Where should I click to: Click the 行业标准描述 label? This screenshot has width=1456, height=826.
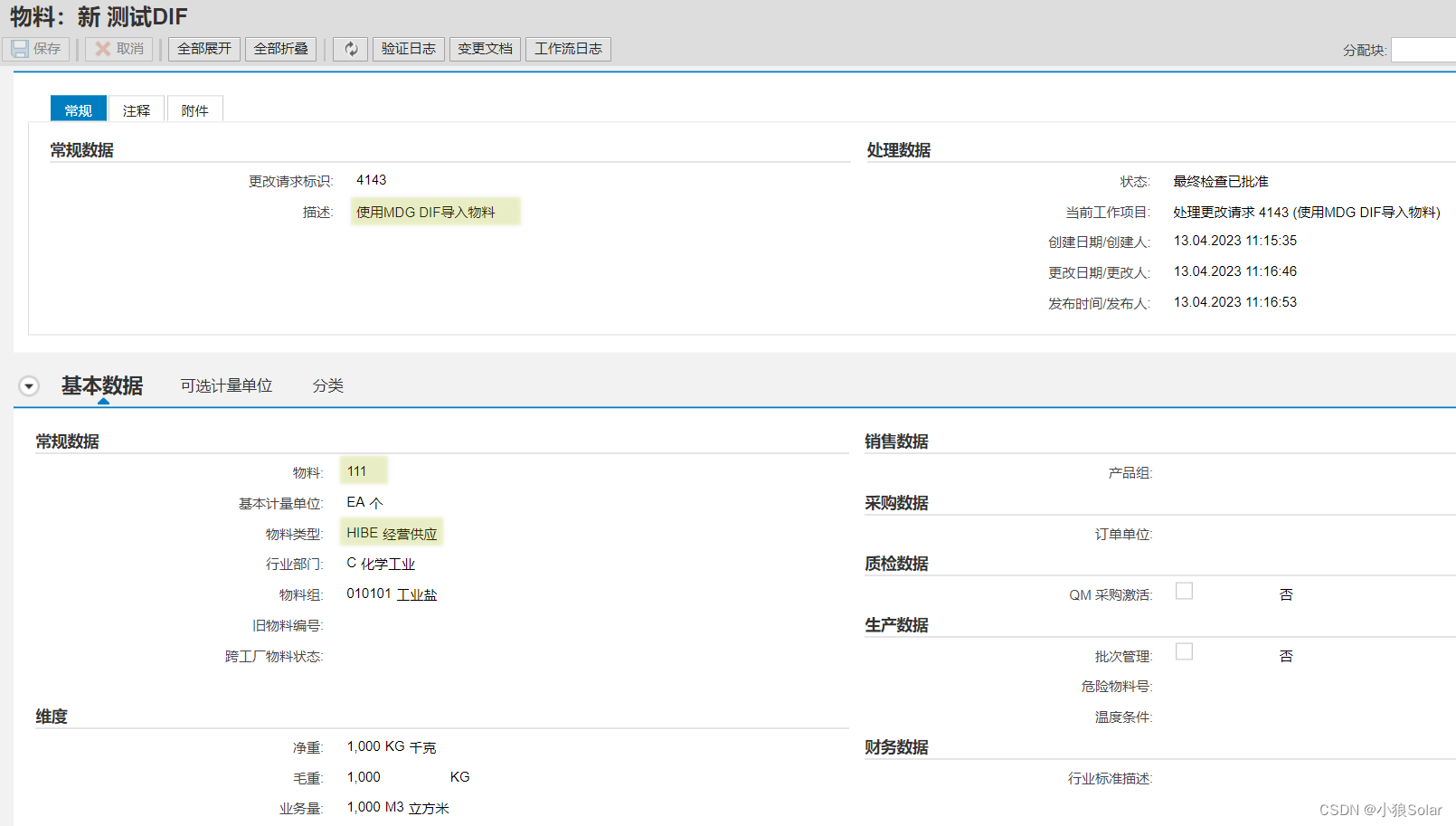coord(1110,779)
